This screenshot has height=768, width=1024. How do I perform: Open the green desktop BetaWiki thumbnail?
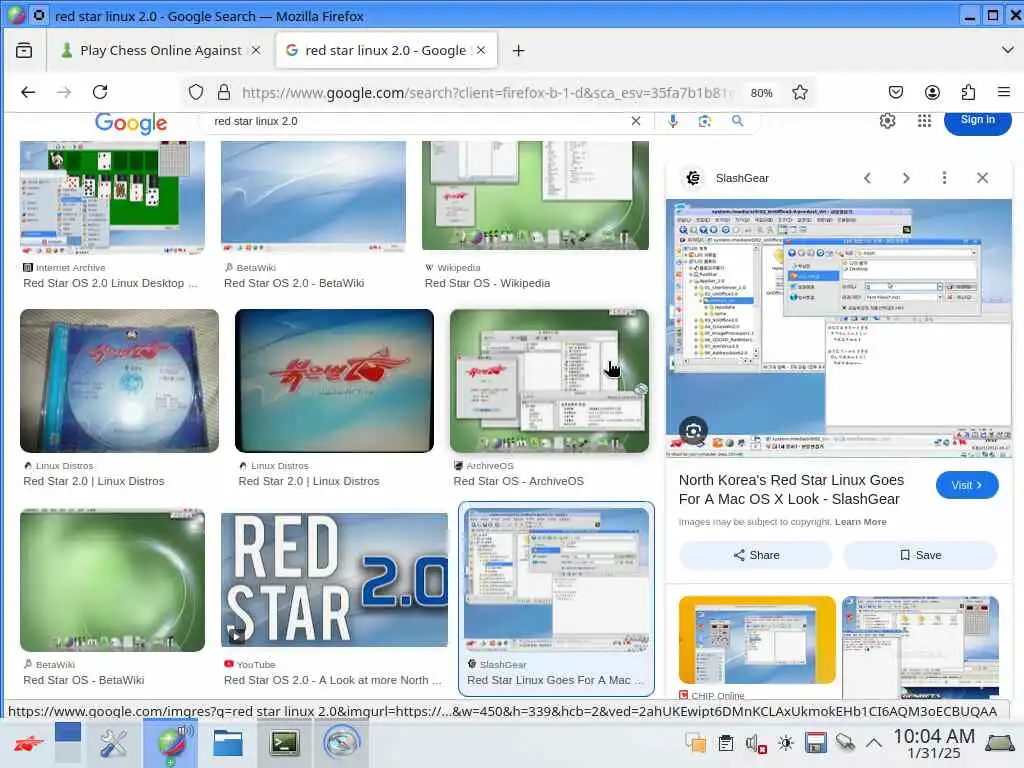[112, 580]
